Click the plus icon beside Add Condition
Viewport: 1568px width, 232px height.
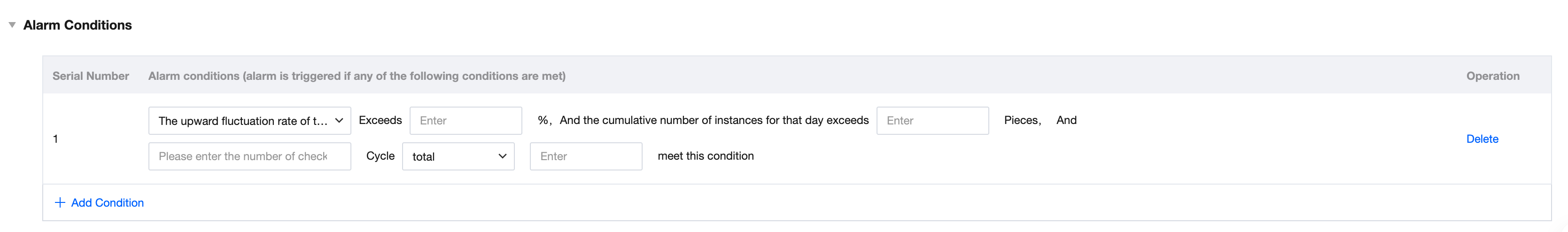60,203
